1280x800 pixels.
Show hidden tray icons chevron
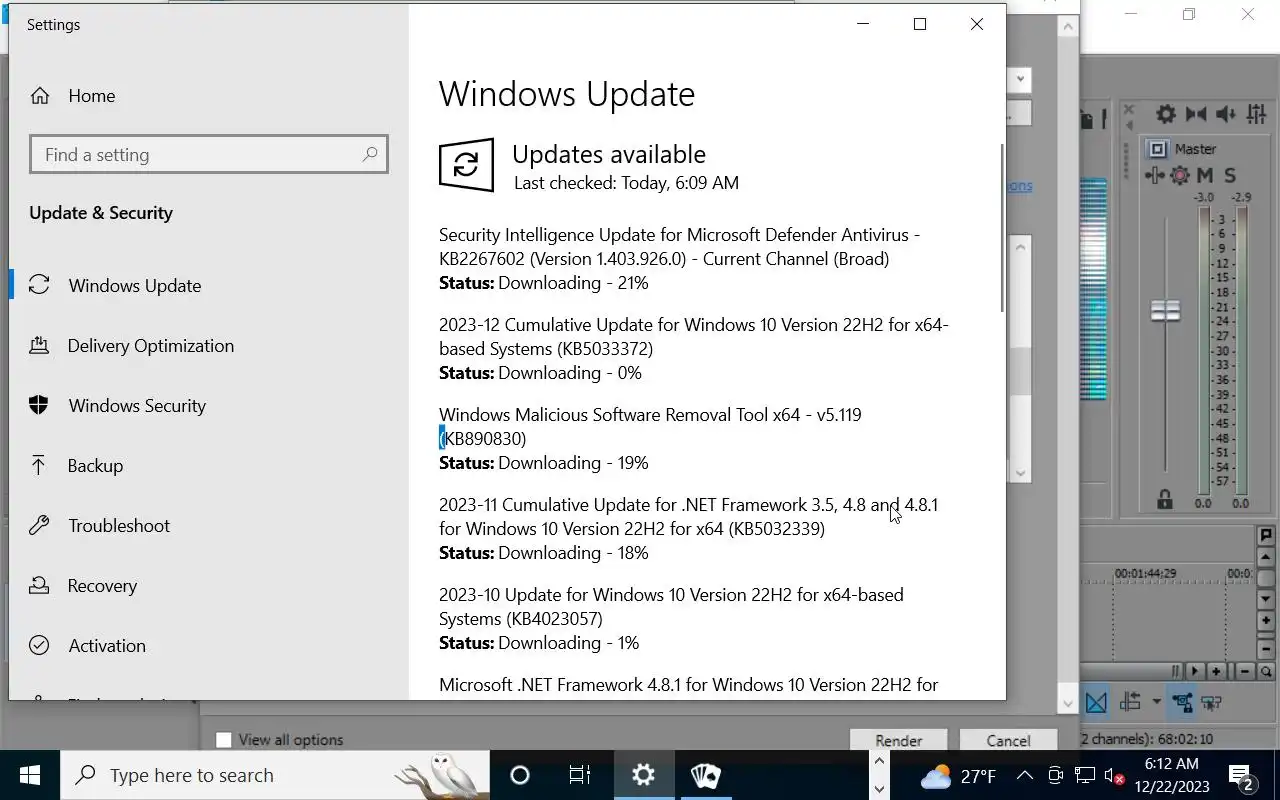point(1025,775)
